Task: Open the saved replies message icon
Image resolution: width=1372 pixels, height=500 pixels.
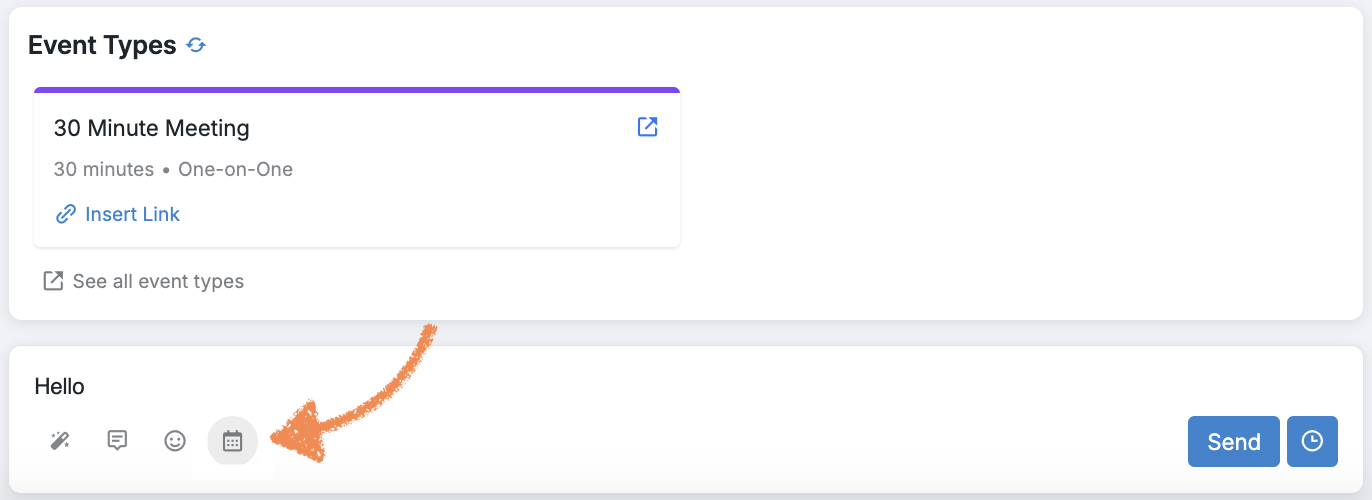Action: point(117,441)
